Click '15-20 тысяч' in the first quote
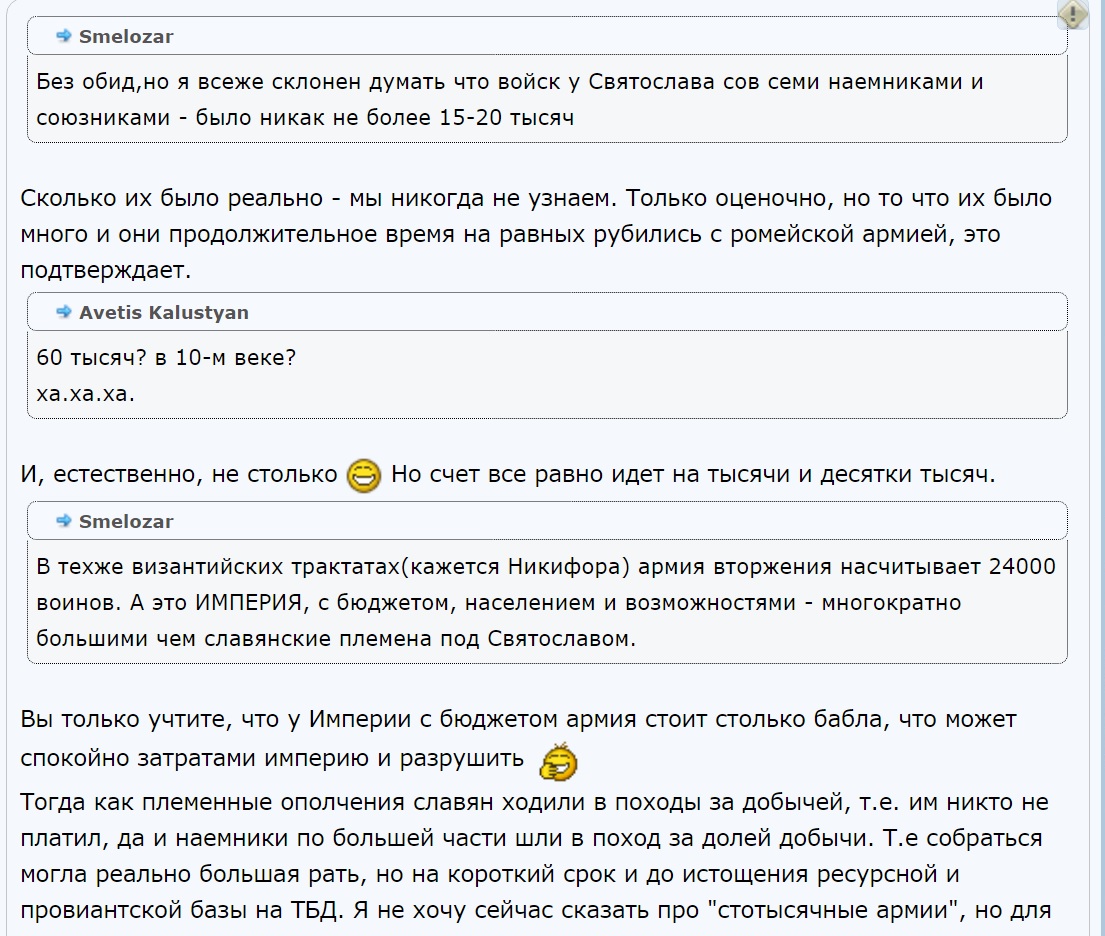This screenshot has width=1105, height=936. (x=507, y=118)
